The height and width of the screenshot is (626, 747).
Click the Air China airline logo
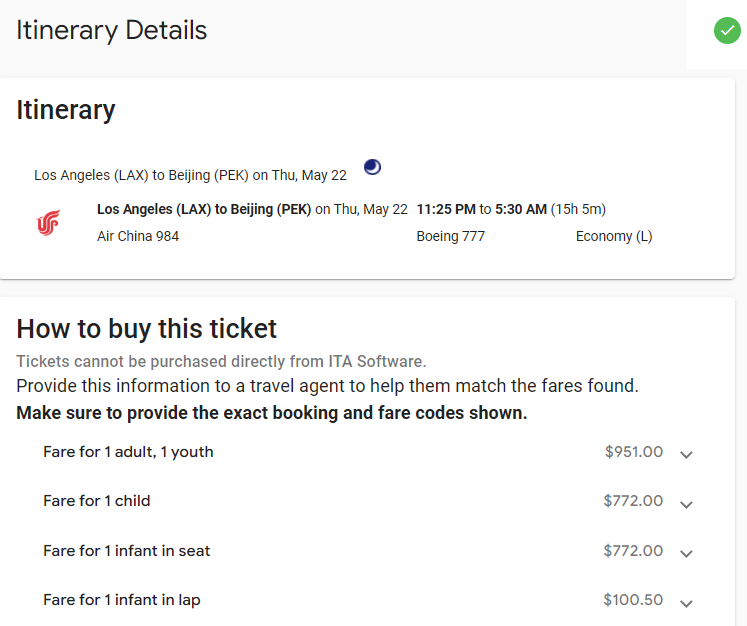[48, 222]
